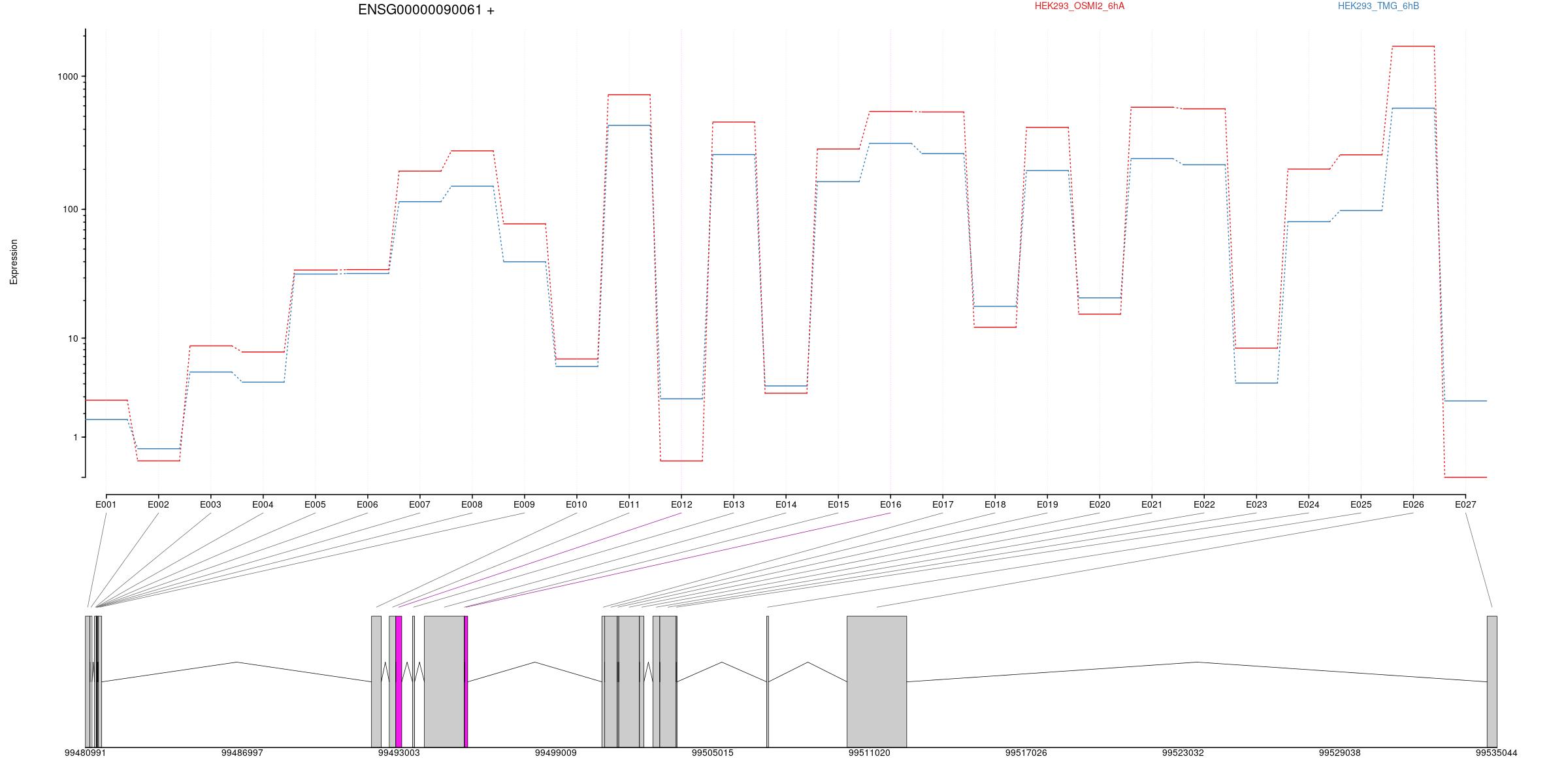Image resolution: width=1568 pixels, height=784 pixels.
Task: Click genomic coordinate 99535044
Action: pos(1497,753)
